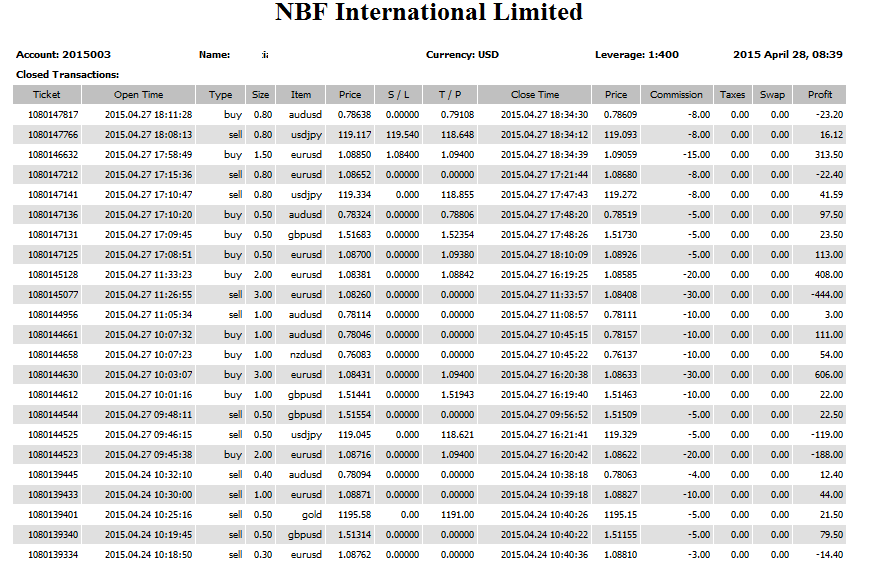
Task: Select the NBF International Limited title
Action: pyautogui.click(x=429, y=12)
